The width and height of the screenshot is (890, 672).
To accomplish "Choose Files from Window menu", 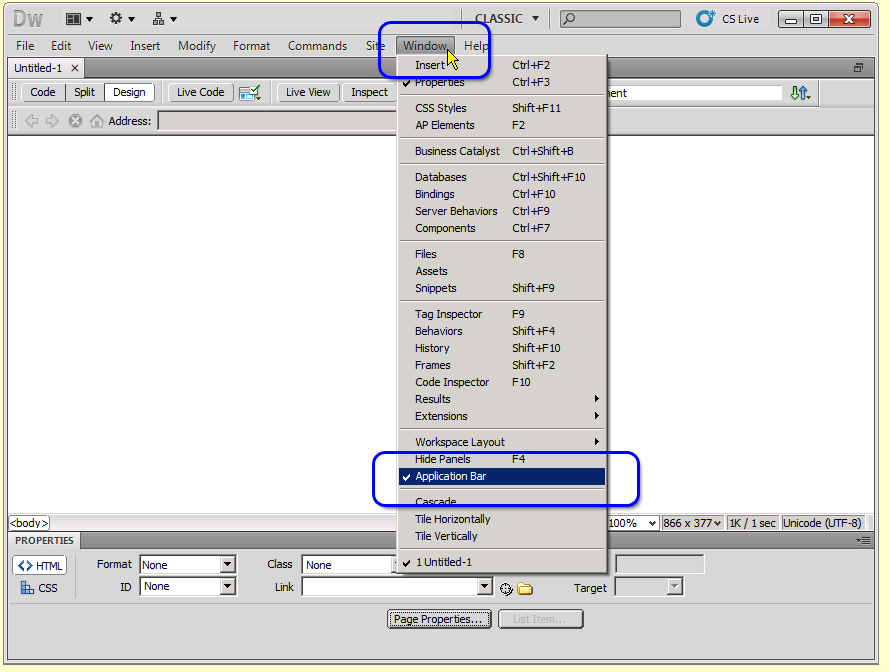I will click(x=502, y=254).
